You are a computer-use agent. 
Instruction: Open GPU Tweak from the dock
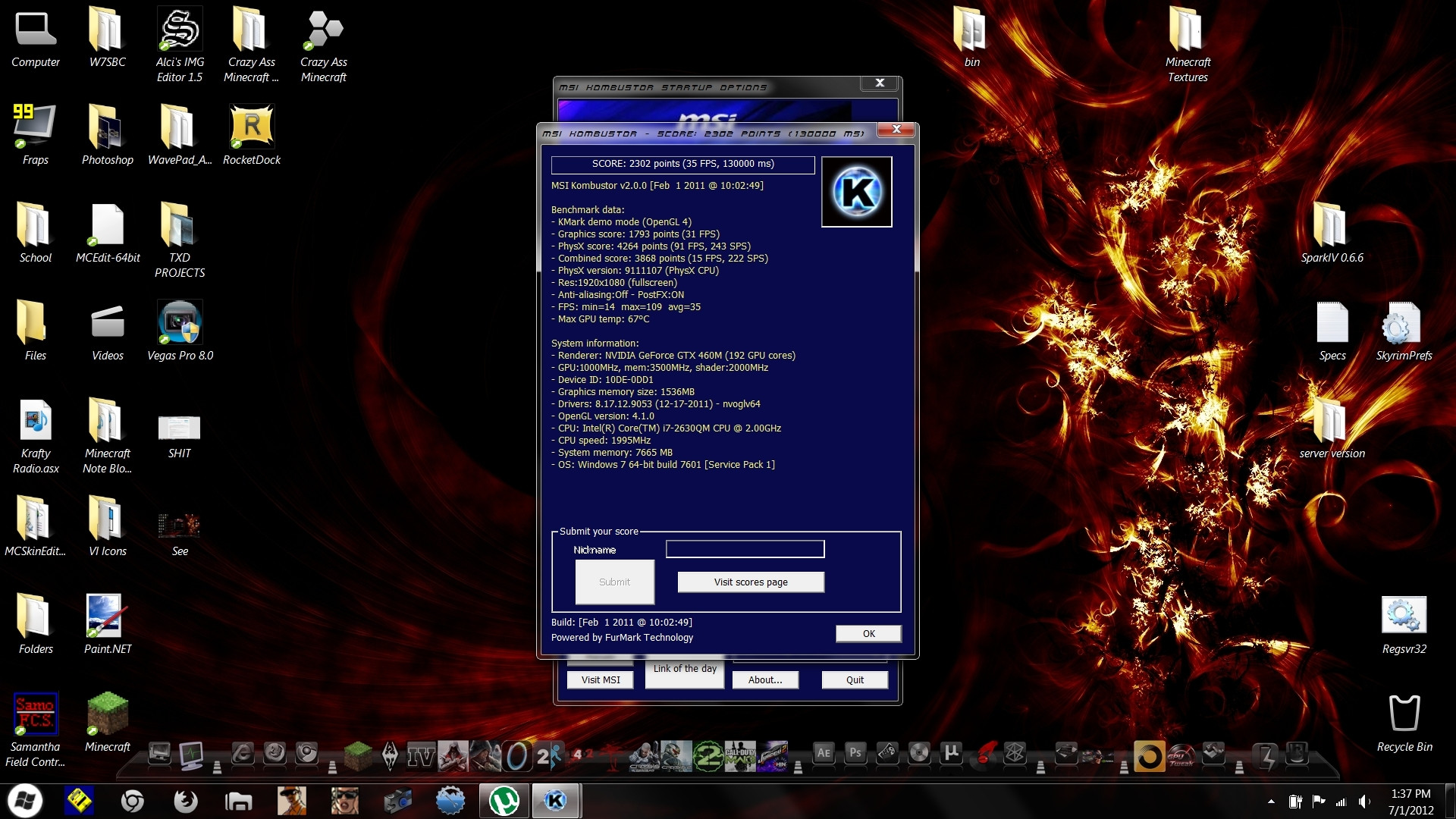pyautogui.click(x=1181, y=756)
